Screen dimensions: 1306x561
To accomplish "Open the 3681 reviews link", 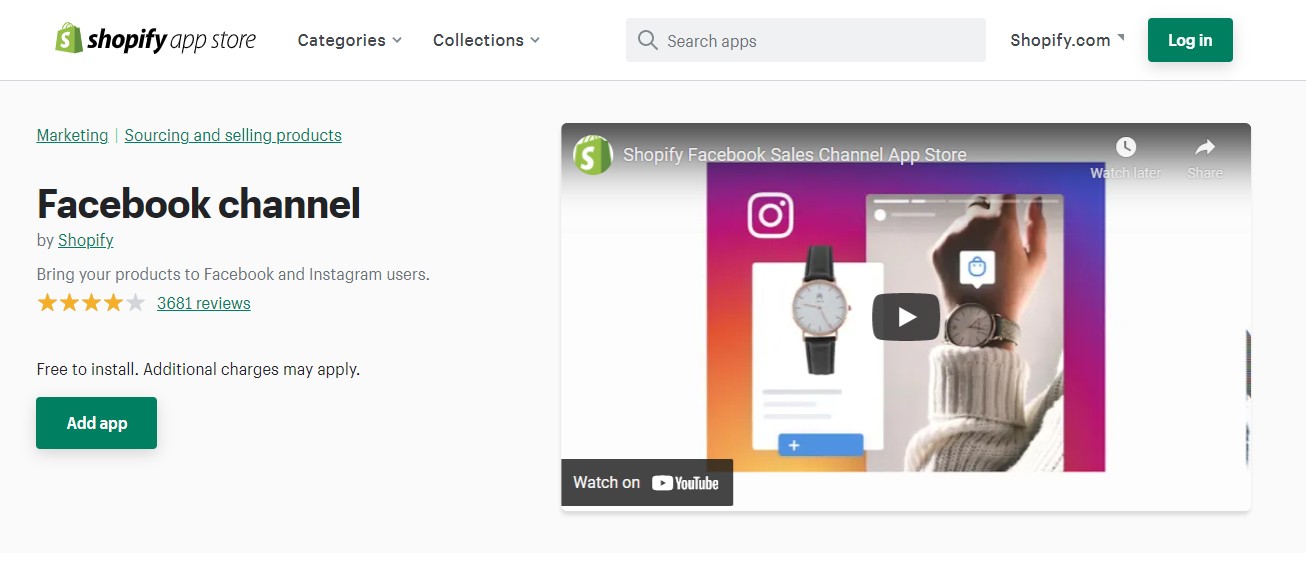I will tap(204, 303).
